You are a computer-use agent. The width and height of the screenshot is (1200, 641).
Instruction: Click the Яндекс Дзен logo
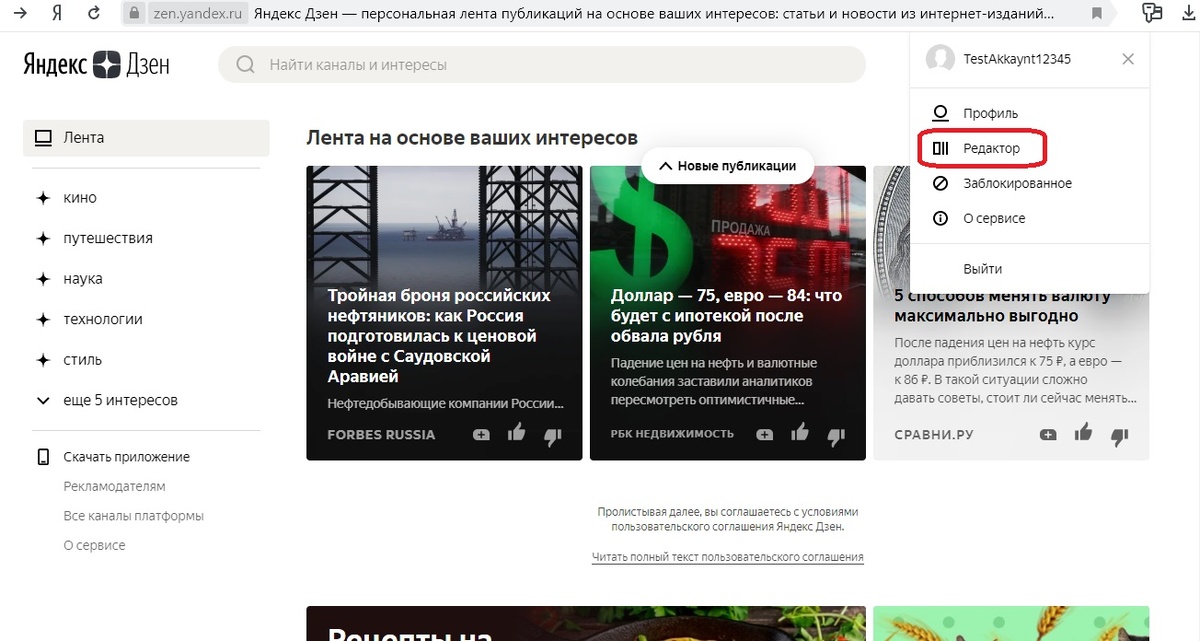click(x=97, y=65)
